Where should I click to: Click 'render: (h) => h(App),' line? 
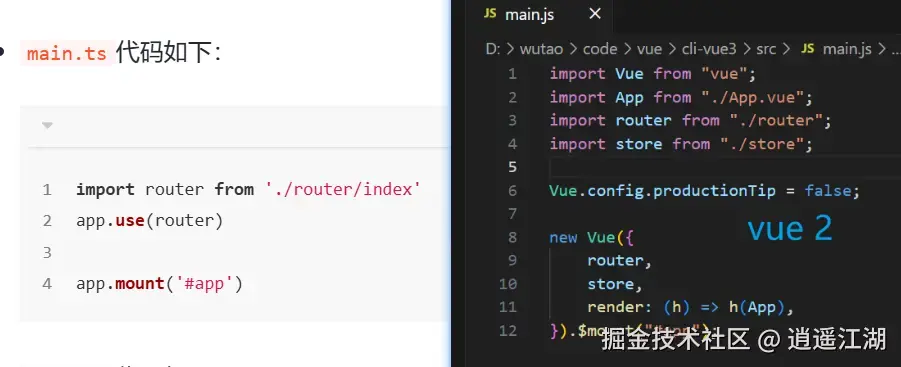(x=690, y=307)
